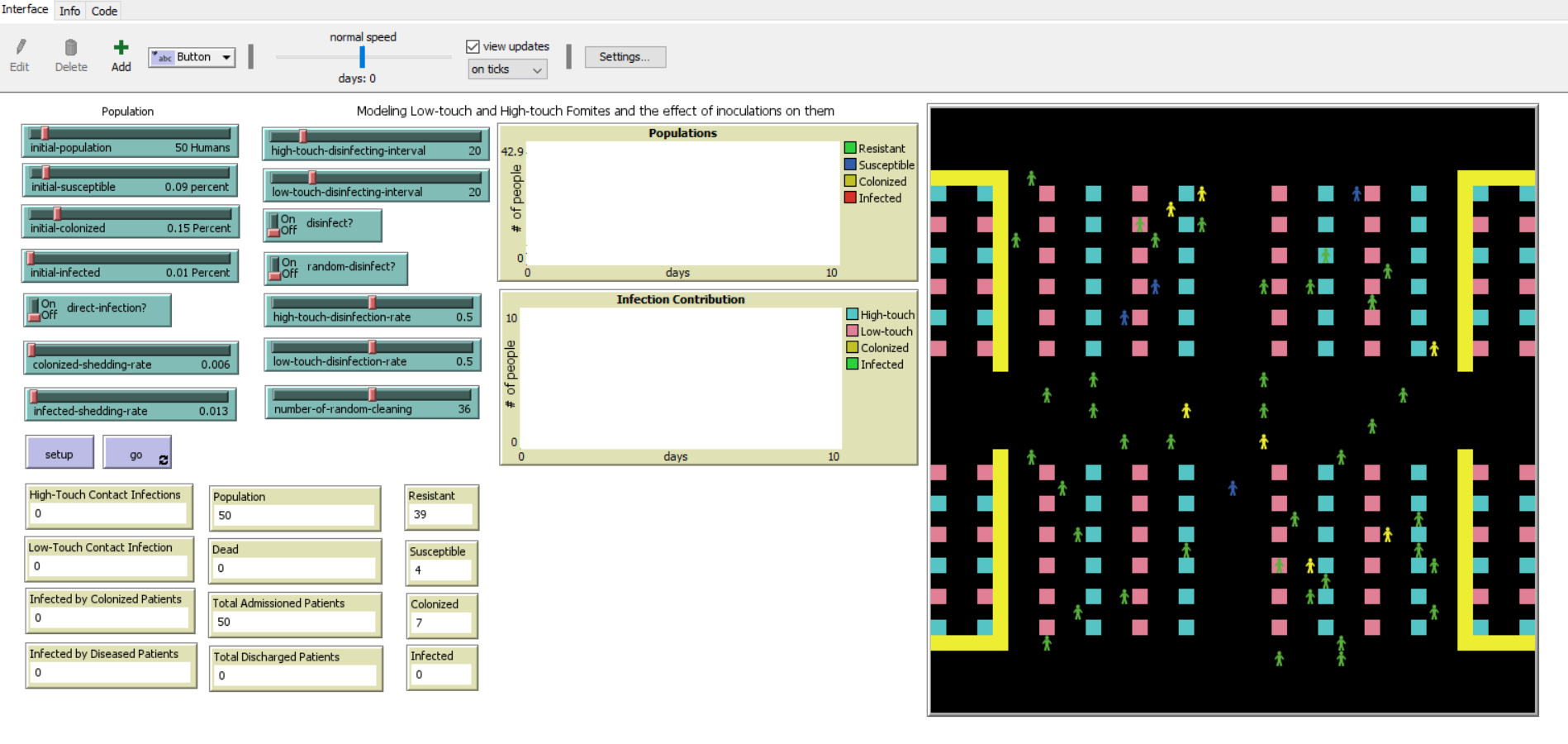
Task: Click the Susceptible monitor showing 4
Action: pos(442,563)
